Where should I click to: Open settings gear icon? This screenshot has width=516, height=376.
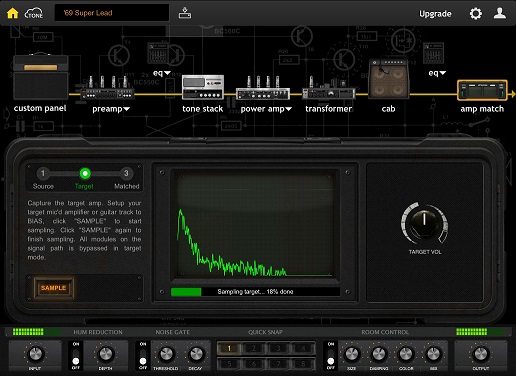476,14
